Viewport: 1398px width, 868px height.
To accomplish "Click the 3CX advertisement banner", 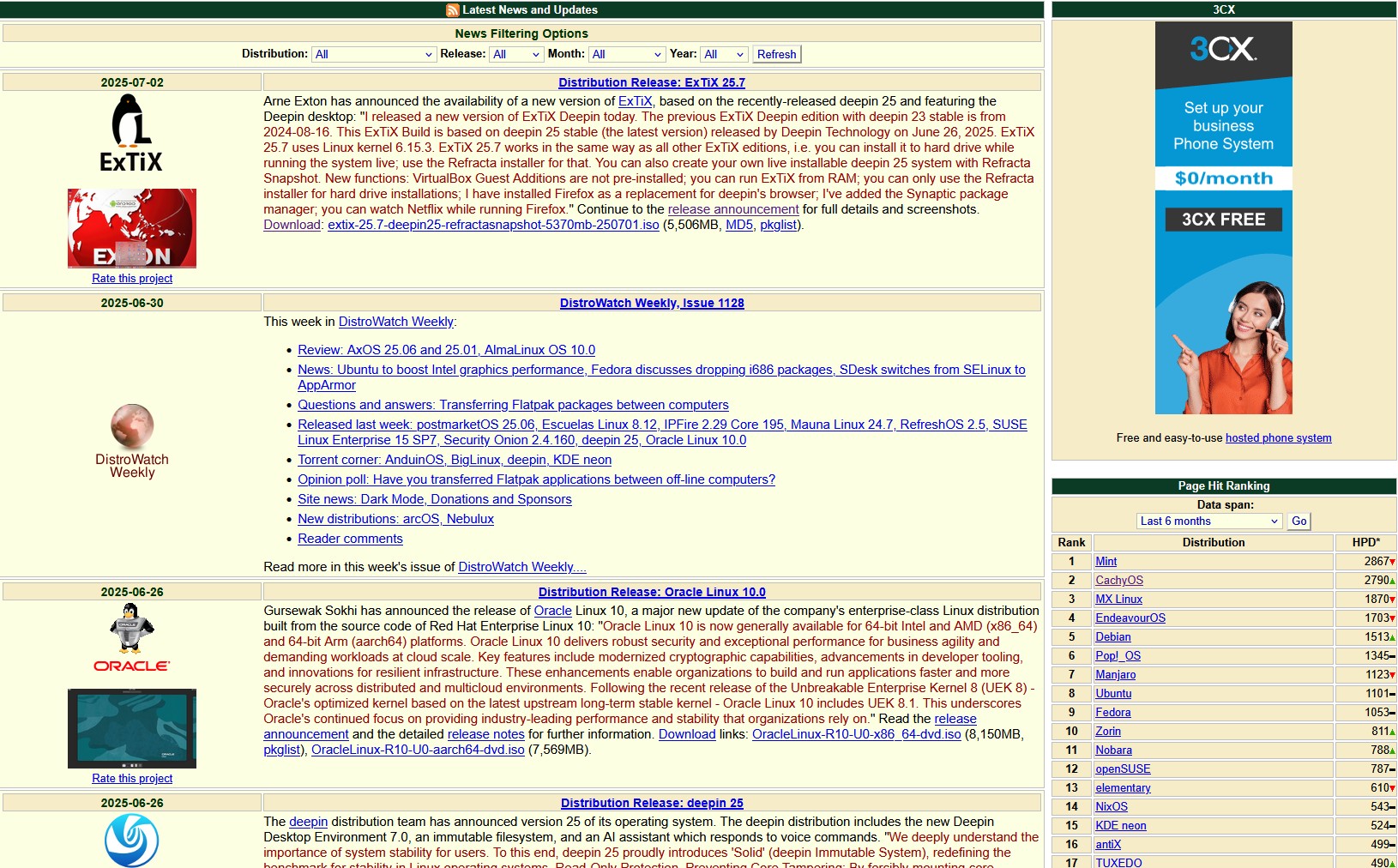I will [x=1223, y=218].
